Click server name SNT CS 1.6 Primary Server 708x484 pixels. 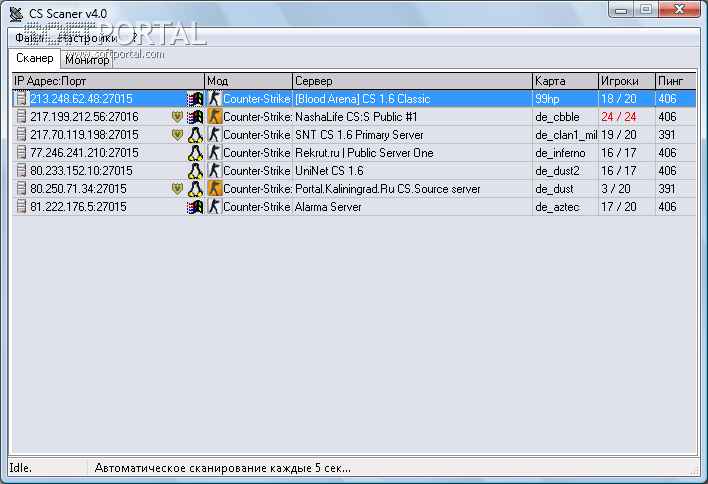[359, 135]
